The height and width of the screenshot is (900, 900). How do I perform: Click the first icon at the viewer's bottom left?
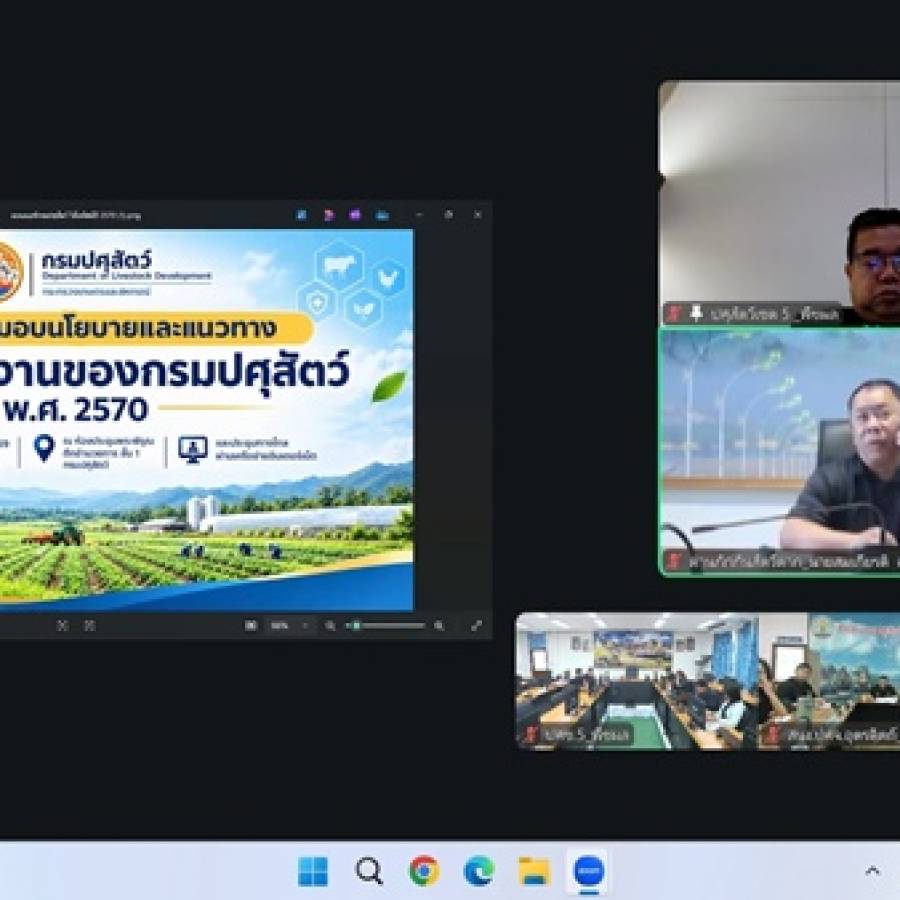coord(63,626)
